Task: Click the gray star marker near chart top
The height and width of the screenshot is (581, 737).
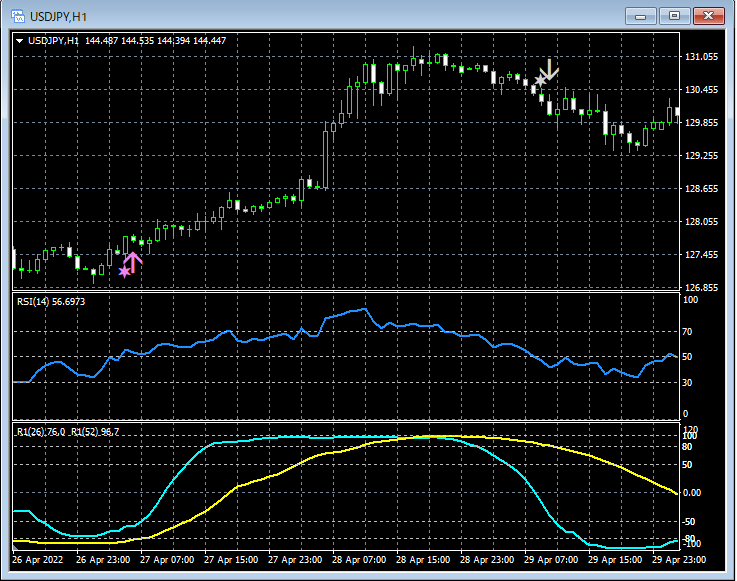Action: [x=540, y=80]
